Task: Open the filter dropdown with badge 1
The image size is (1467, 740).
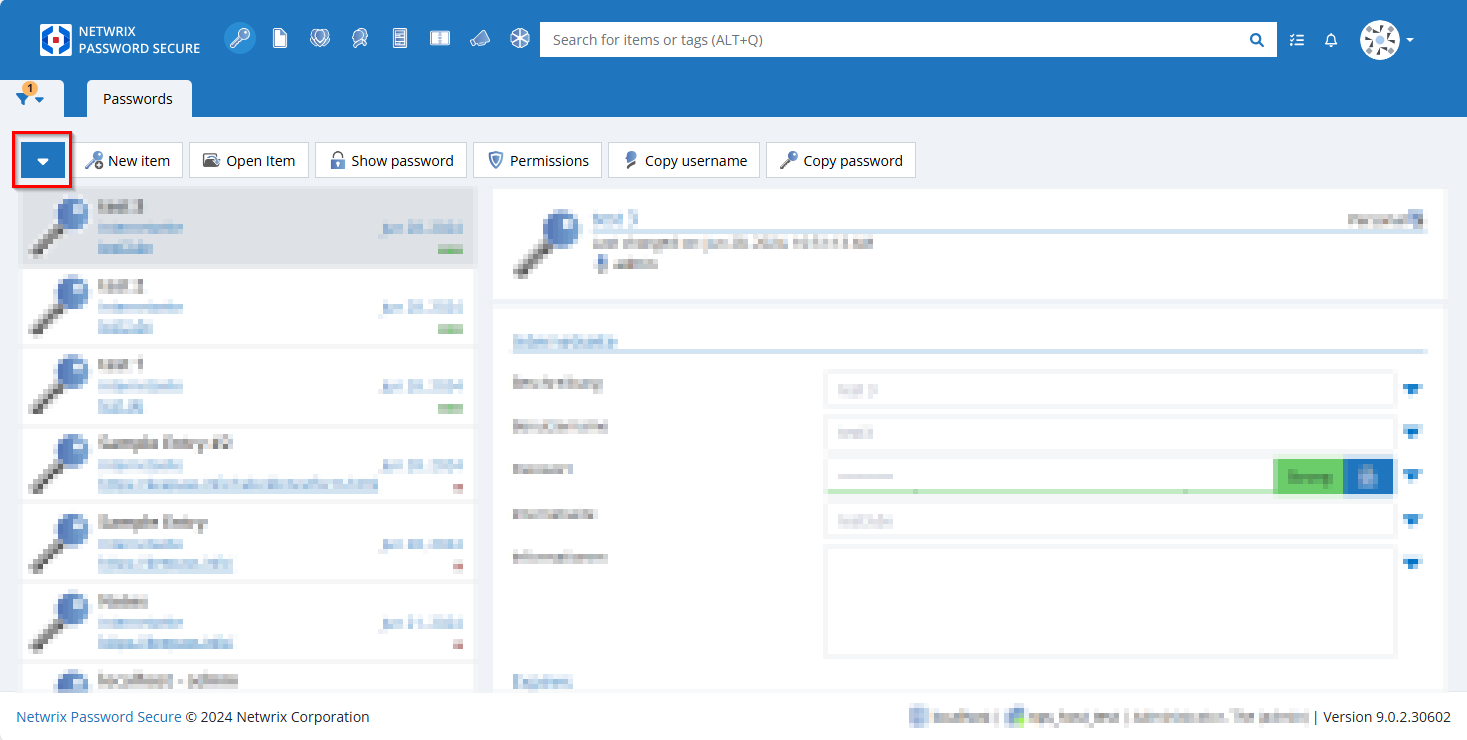Action: click(x=31, y=97)
